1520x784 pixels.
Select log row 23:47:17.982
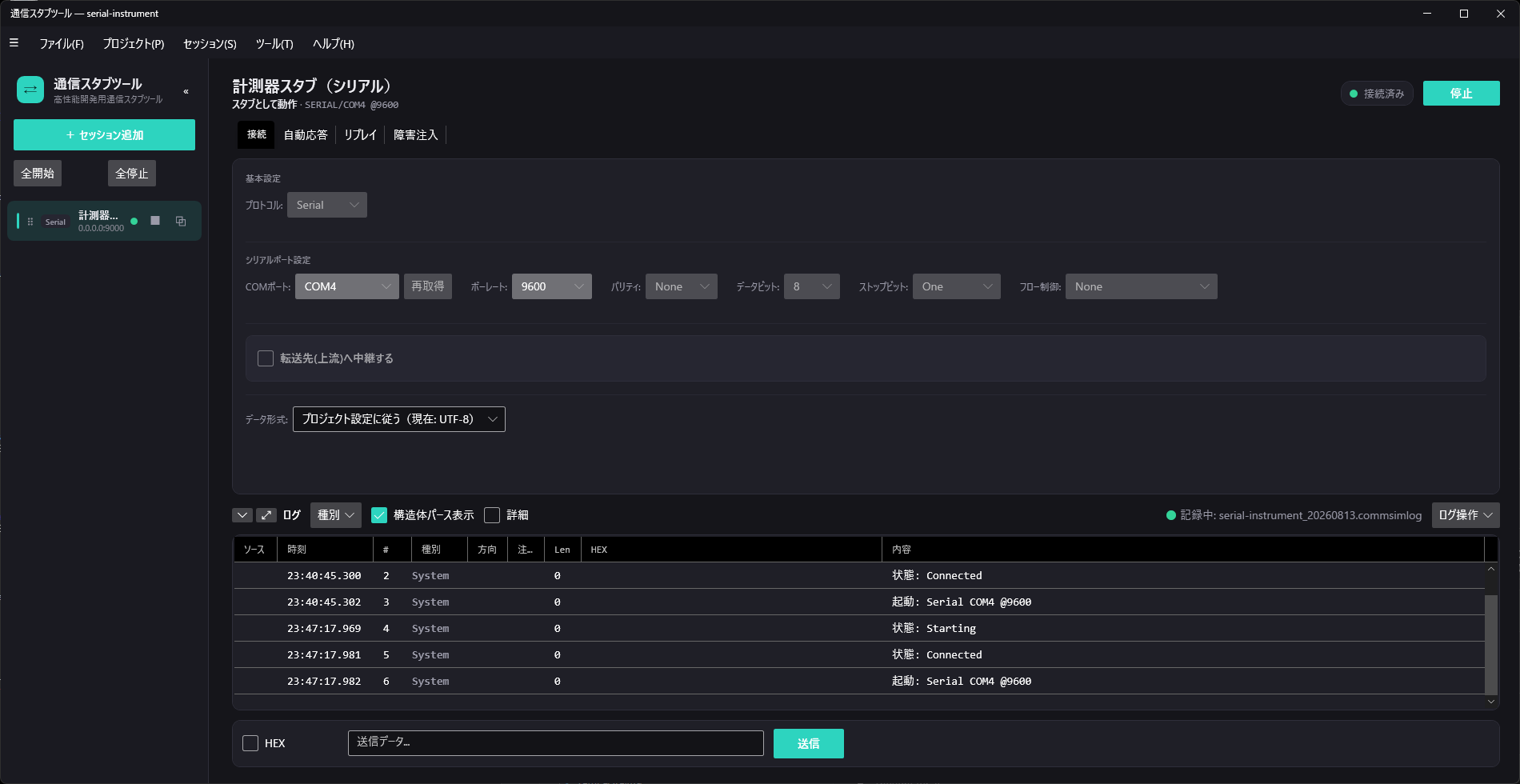pyautogui.click(x=859, y=681)
